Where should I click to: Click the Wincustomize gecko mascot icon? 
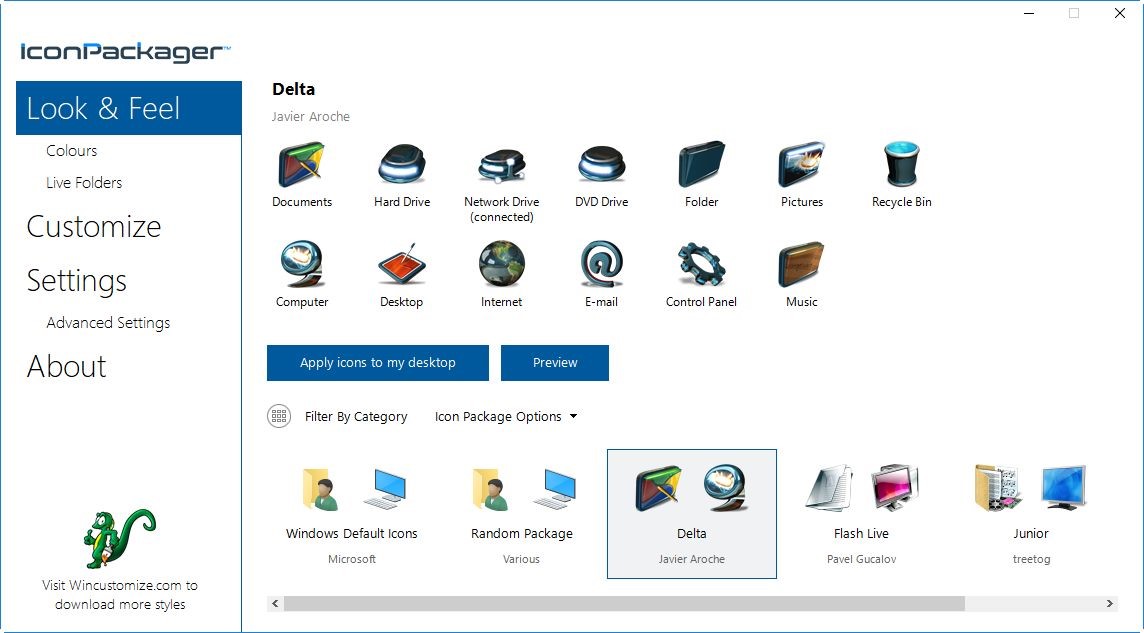[119, 538]
